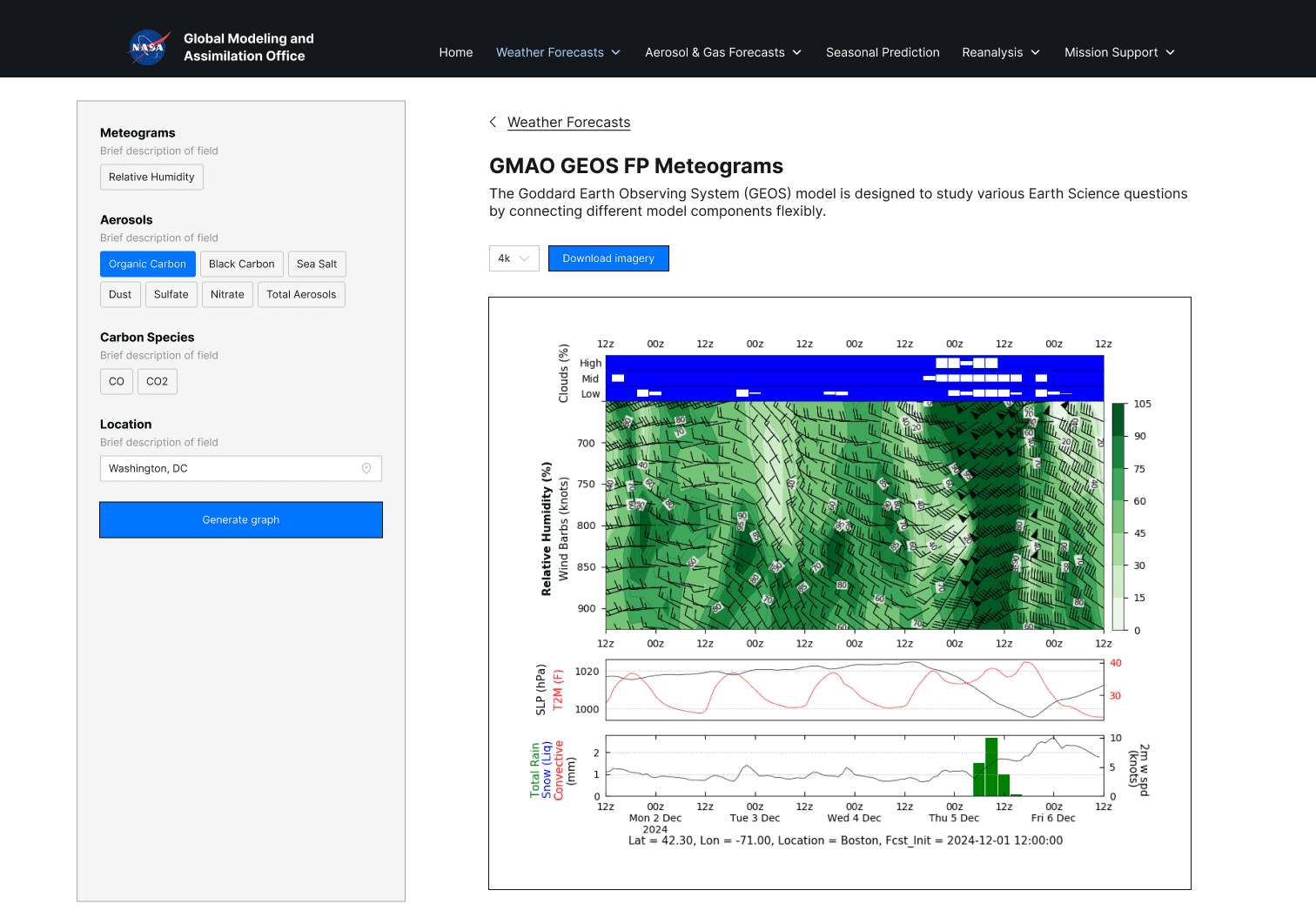Image resolution: width=1316 pixels, height=924 pixels.
Task: Choose the Dust aerosol option
Action: (120, 295)
